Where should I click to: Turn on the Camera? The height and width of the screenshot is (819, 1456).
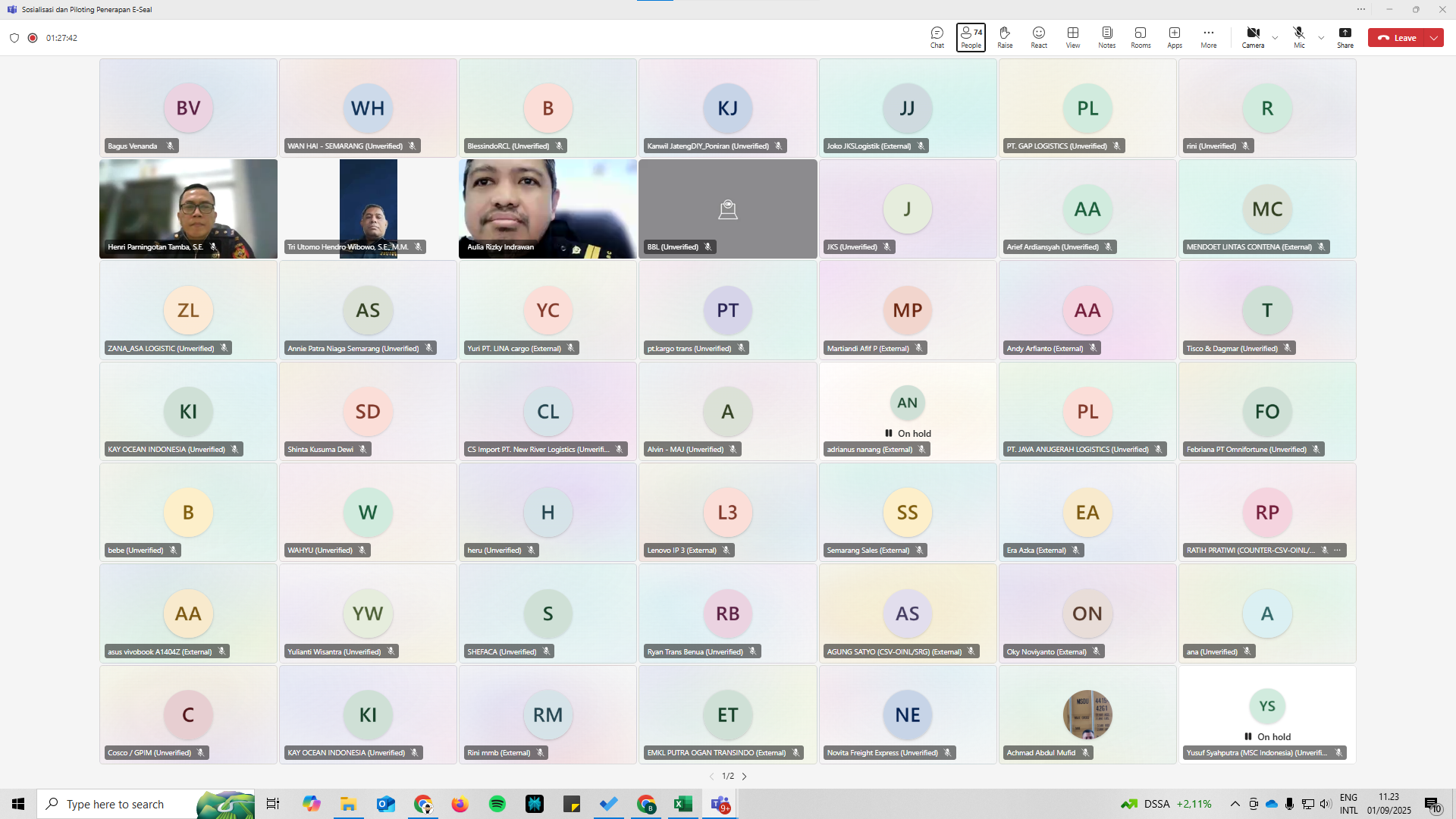pyautogui.click(x=1253, y=37)
